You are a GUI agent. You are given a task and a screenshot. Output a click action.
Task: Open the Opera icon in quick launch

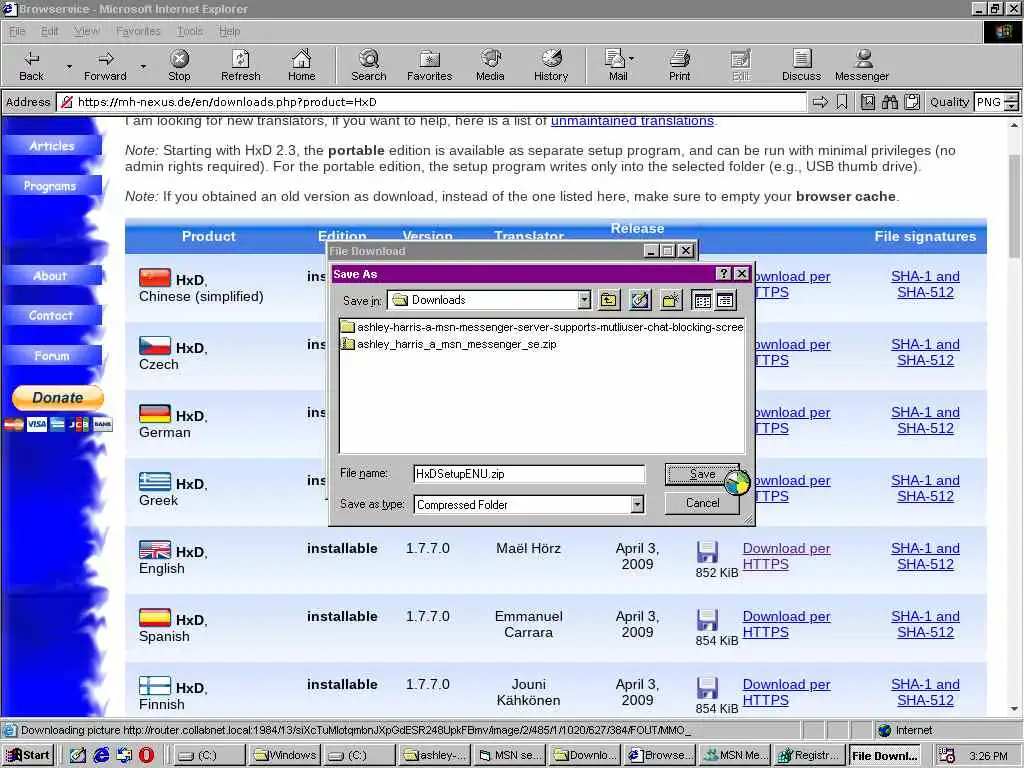tap(146, 756)
